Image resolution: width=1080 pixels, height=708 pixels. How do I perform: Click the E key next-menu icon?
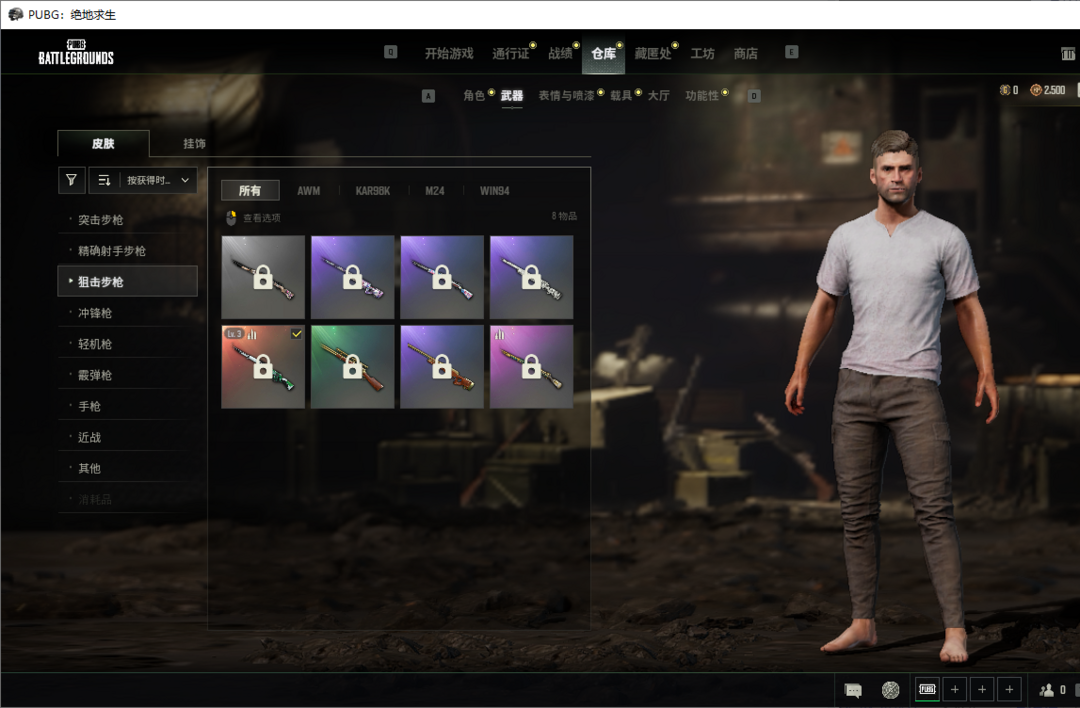click(x=791, y=52)
